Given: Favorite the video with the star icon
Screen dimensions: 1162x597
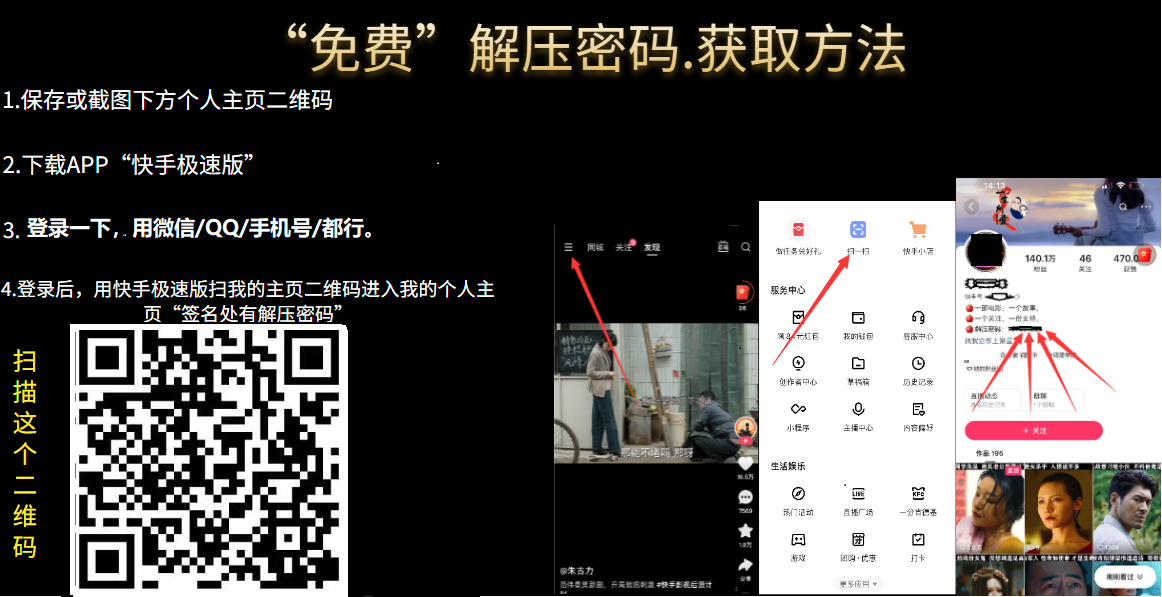Looking at the screenshot, I should 746,530.
